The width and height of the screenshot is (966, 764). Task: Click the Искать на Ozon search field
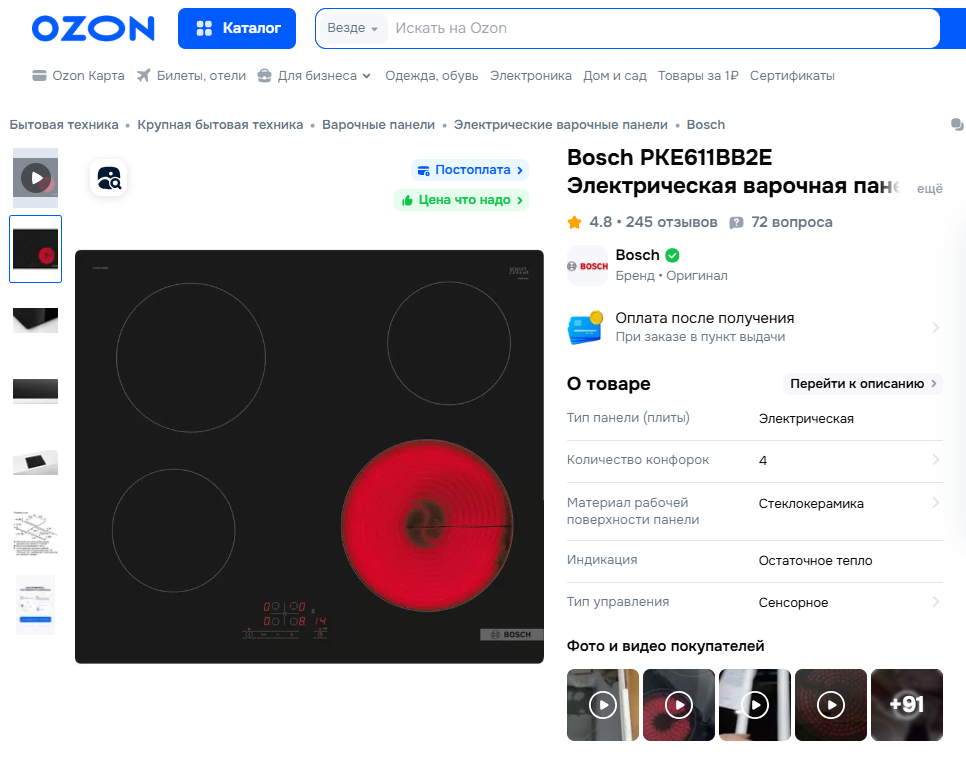point(660,28)
